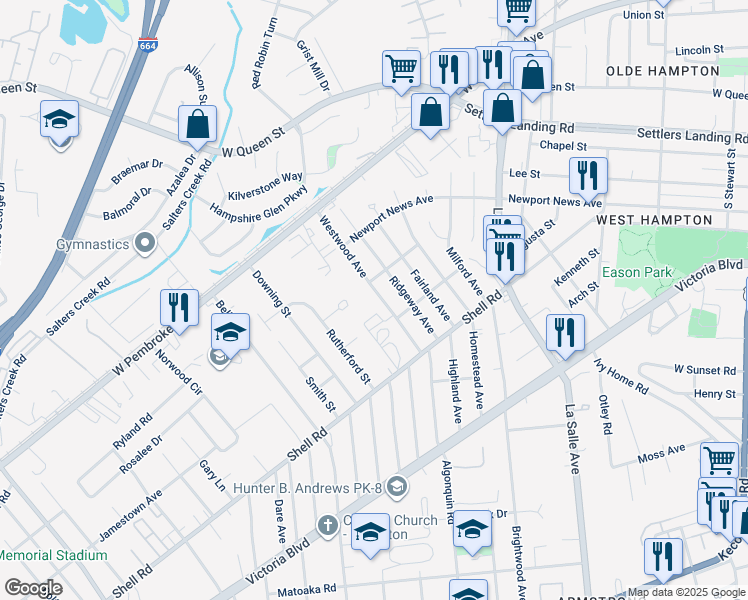Select the Grist Mill Dr label
The image size is (748, 600).
[313, 66]
